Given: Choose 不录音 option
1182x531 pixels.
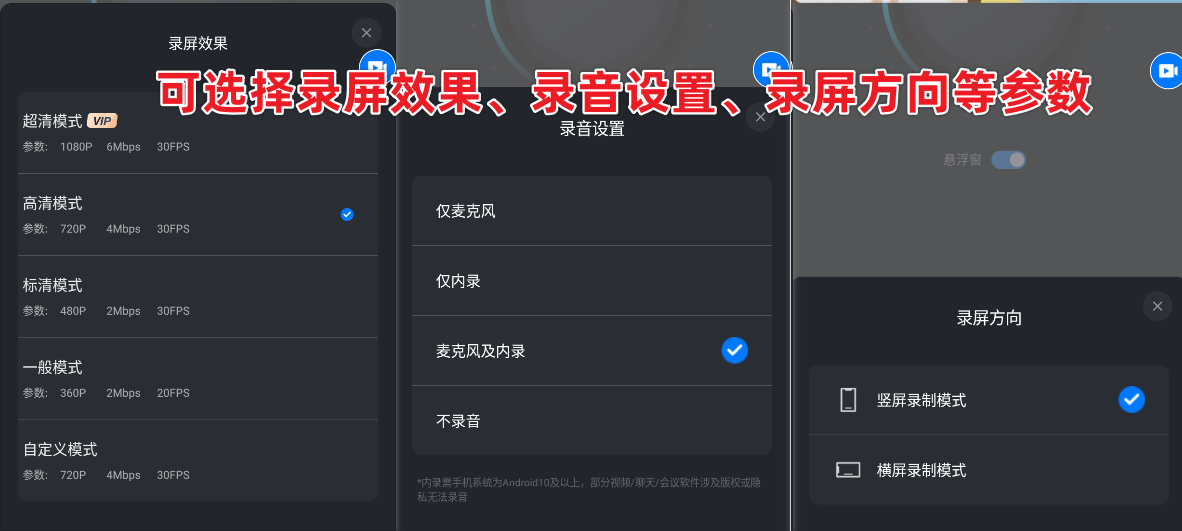Looking at the screenshot, I should [592, 421].
